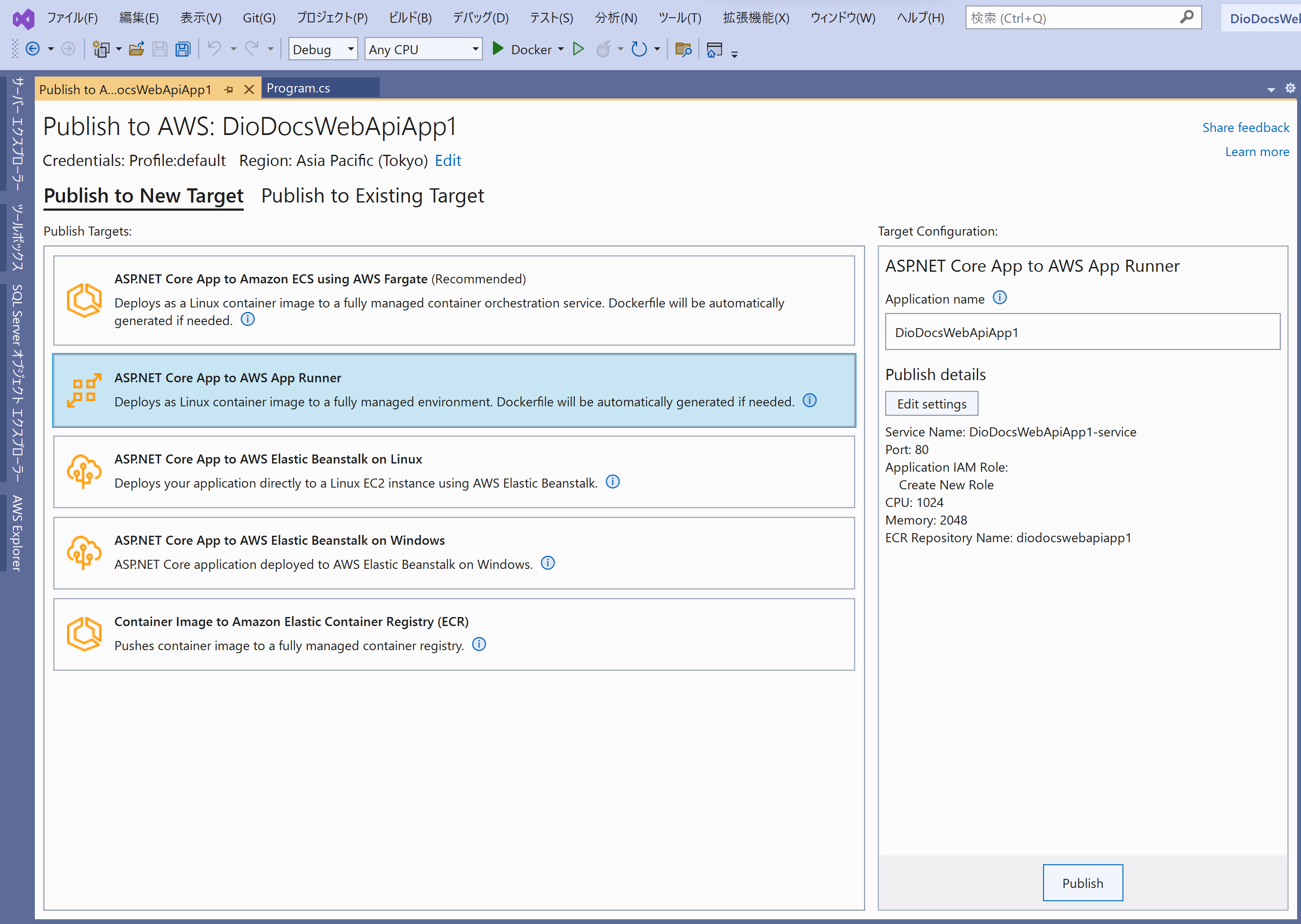Click the Application name input field
The image size is (1301, 924).
(x=1083, y=332)
